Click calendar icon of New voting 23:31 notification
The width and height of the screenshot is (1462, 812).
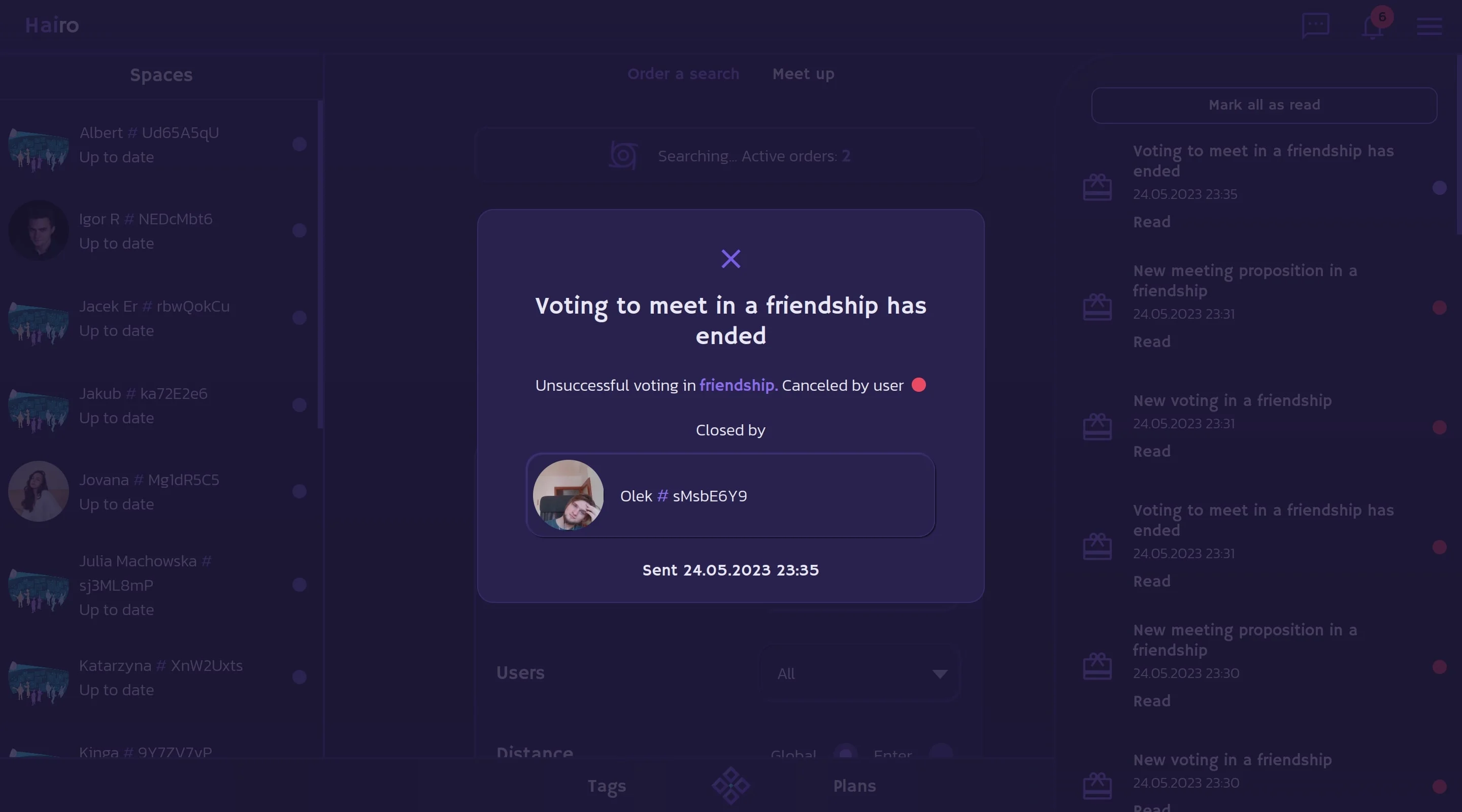click(1097, 427)
